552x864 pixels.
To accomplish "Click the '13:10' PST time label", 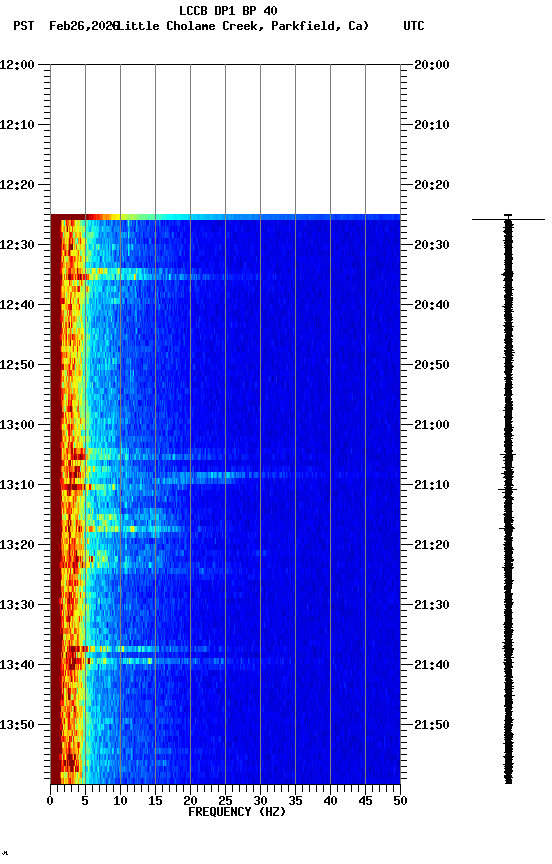I will (x=17, y=485).
